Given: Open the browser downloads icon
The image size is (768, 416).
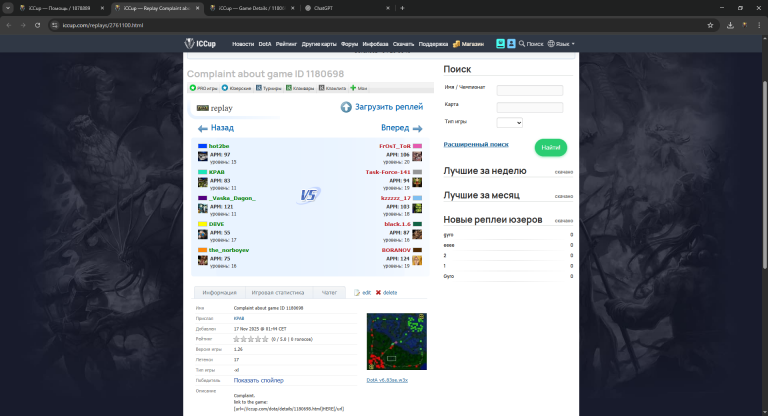Looking at the screenshot, I should point(730,25).
